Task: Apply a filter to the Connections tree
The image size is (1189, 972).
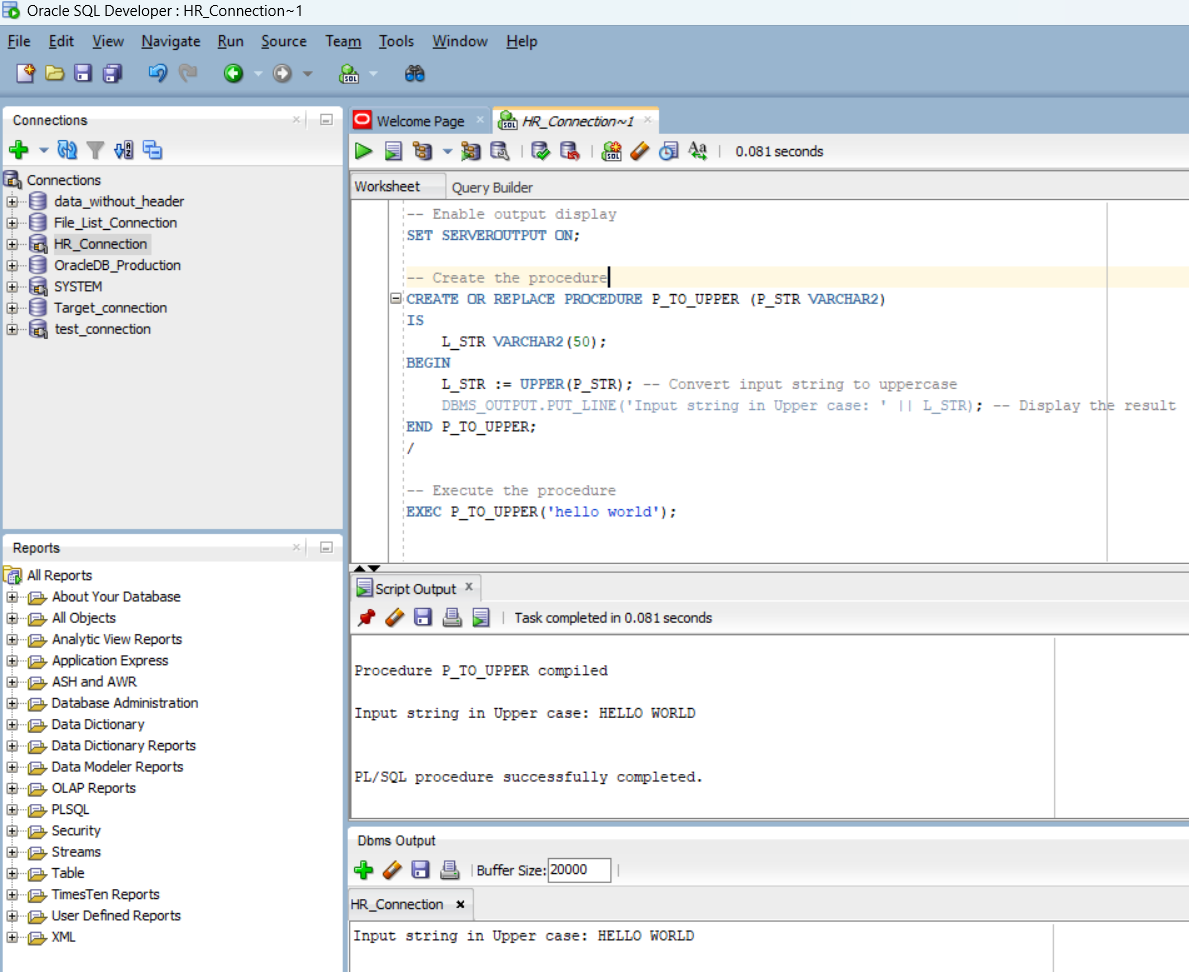Action: click(94, 149)
